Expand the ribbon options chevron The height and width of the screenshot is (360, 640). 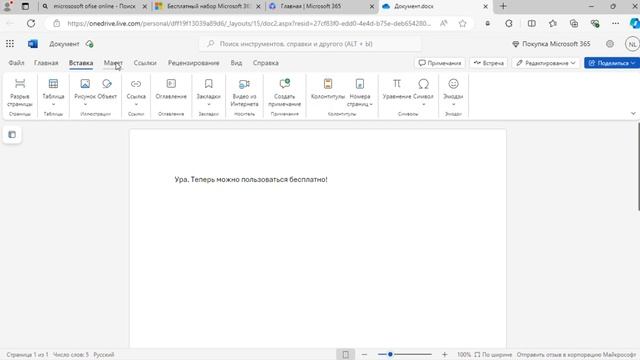(633, 113)
